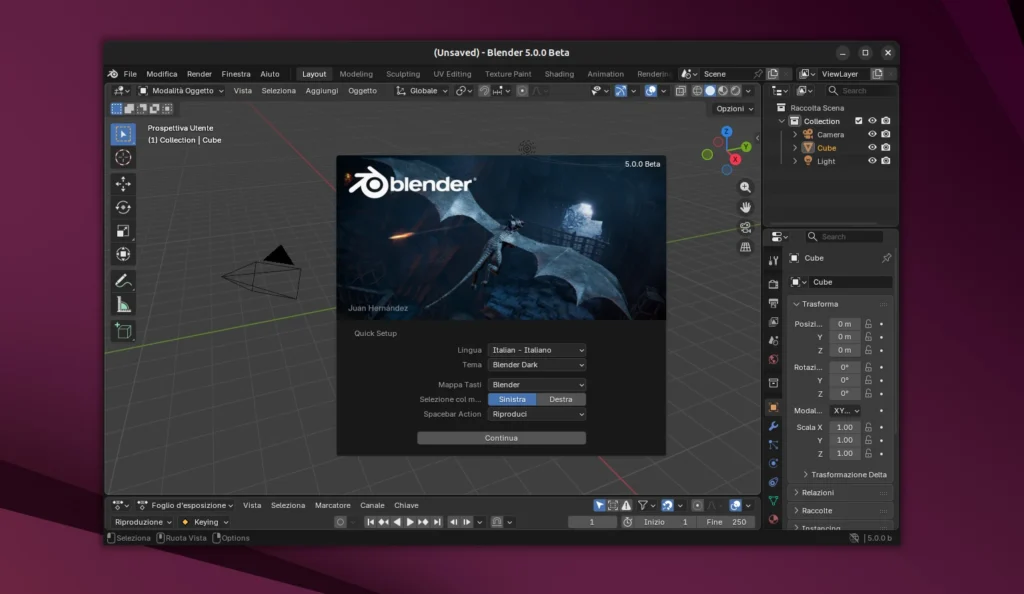Select the Scale tool

click(123, 231)
